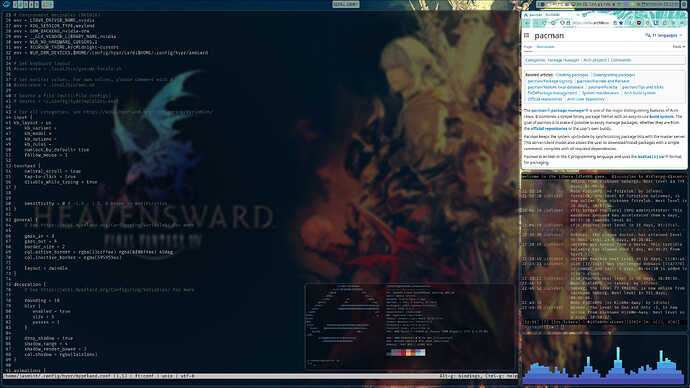Open the Package manager category link

pyautogui.click(x=563, y=60)
